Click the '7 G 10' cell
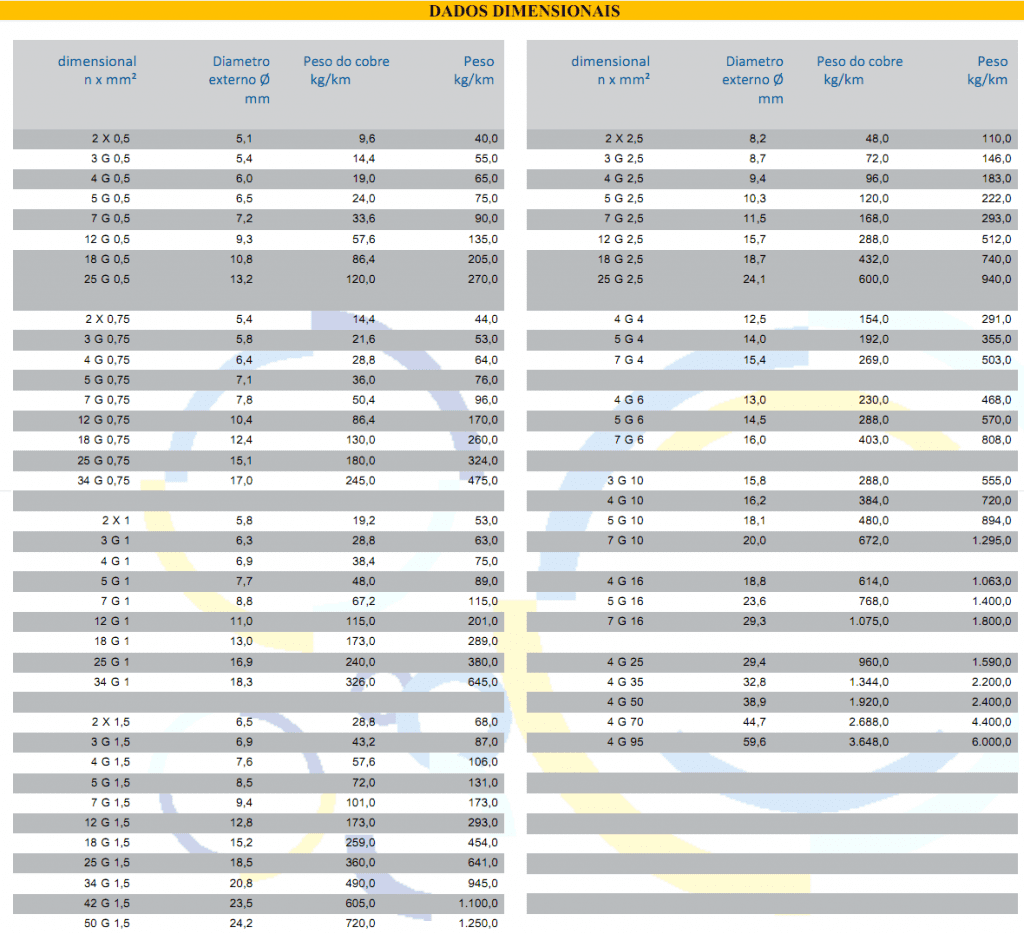This screenshot has height=934, width=1024. [x=625, y=540]
